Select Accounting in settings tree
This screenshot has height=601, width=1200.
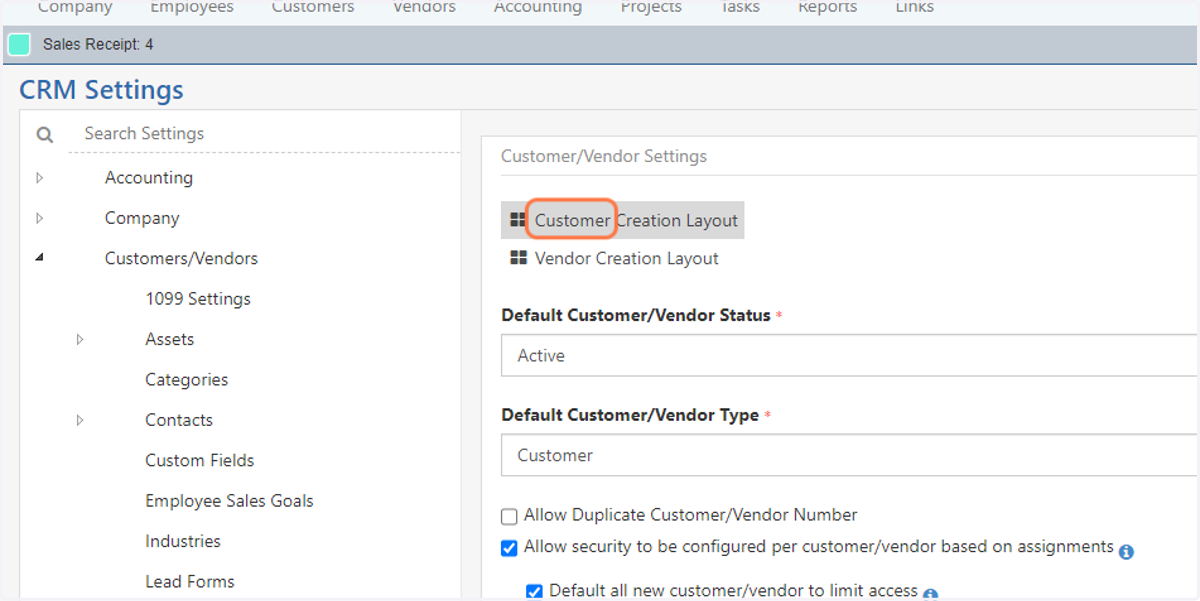click(149, 178)
